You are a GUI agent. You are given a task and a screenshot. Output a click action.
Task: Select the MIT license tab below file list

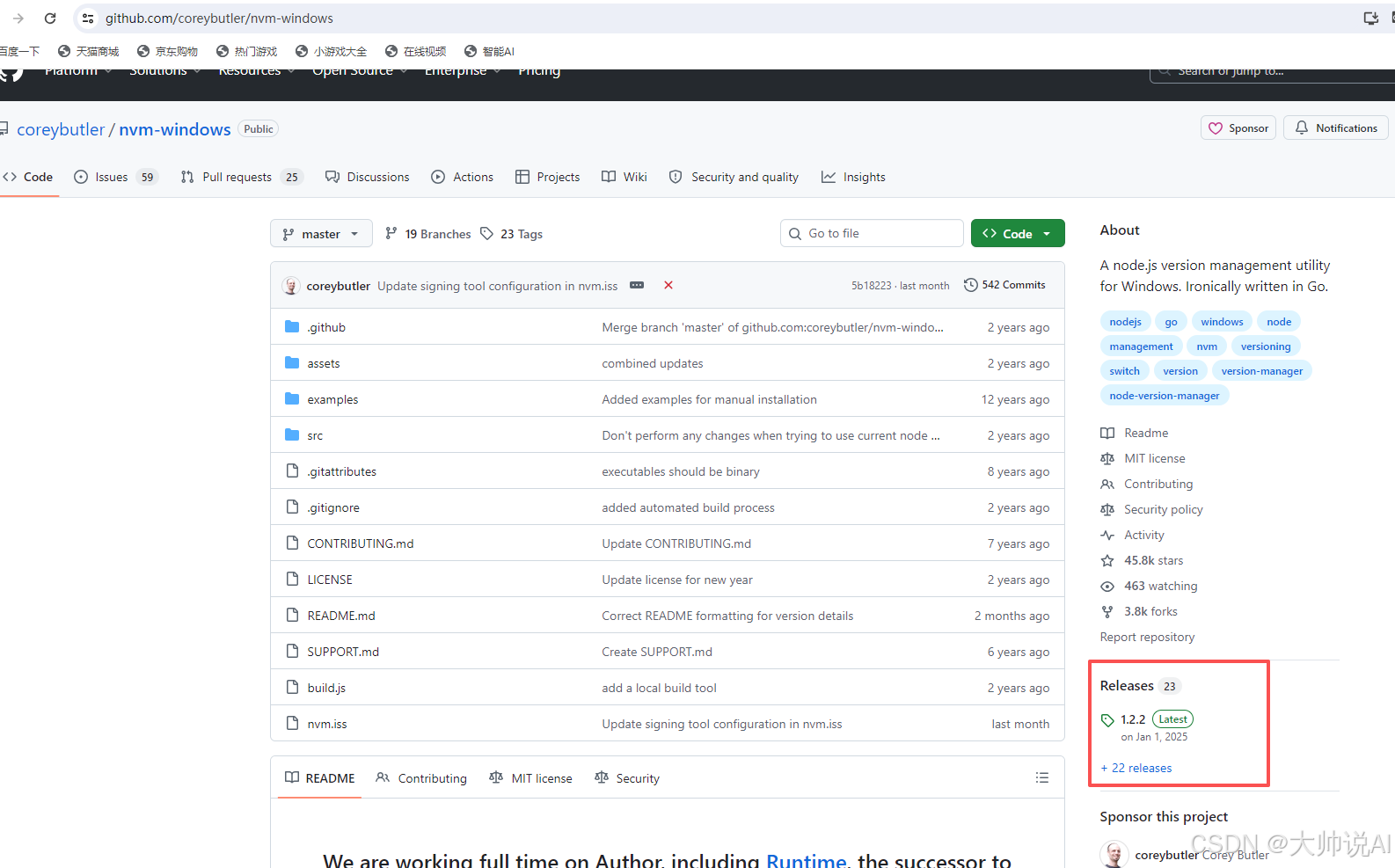point(530,778)
